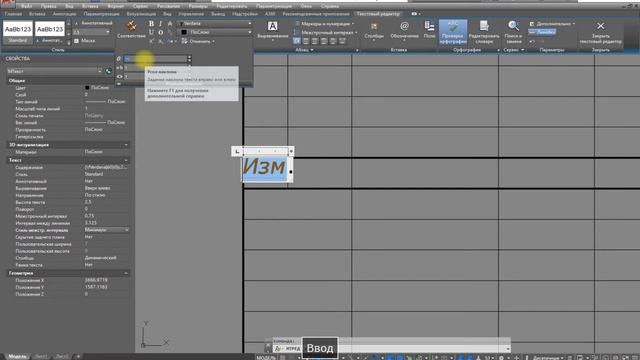This screenshot has width=640, height=360.
Task: Open the More (Дополнительно) options dropdown
Action: click(553, 24)
